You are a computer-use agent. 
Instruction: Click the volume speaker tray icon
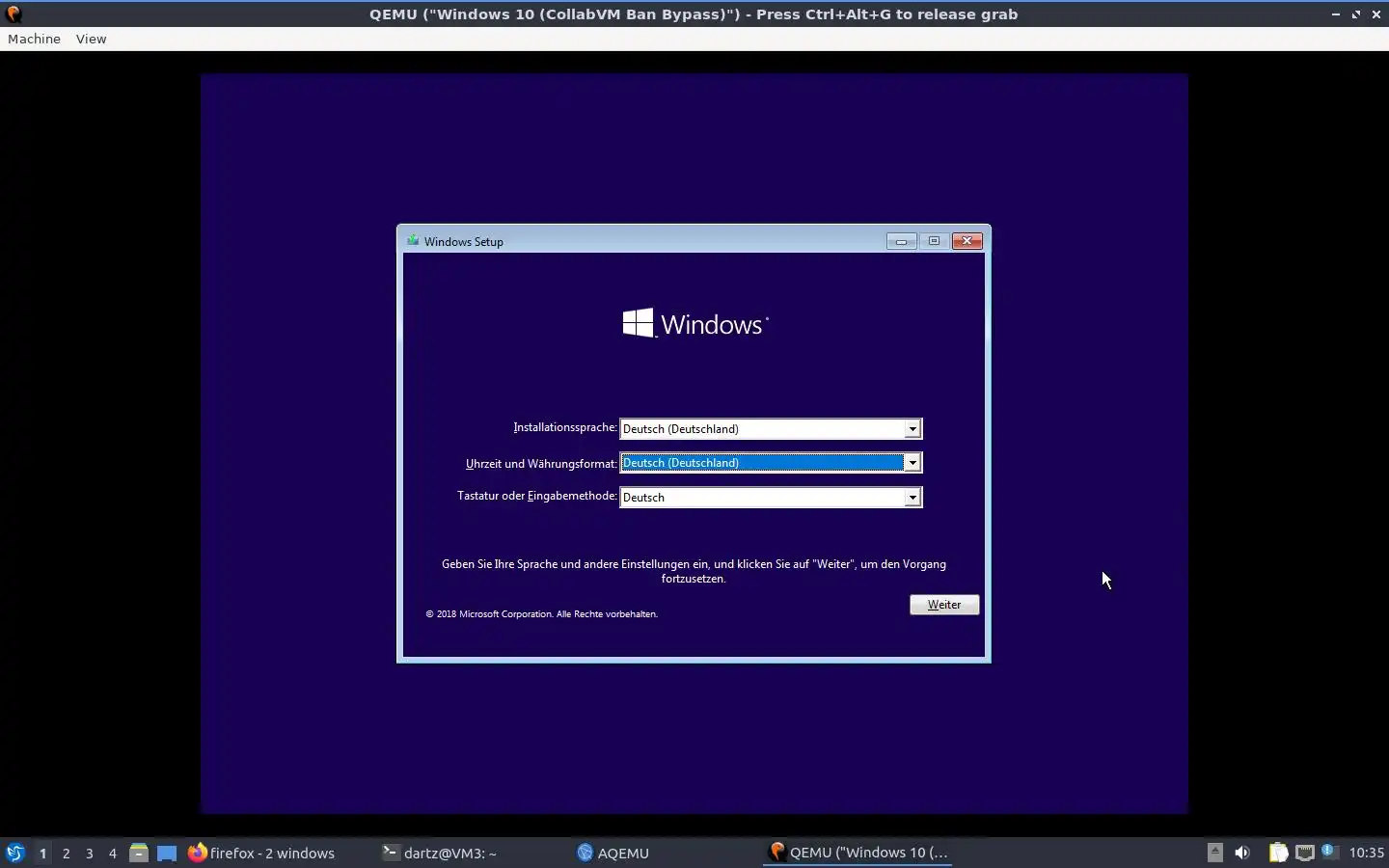pyautogui.click(x=1242, y=853)
